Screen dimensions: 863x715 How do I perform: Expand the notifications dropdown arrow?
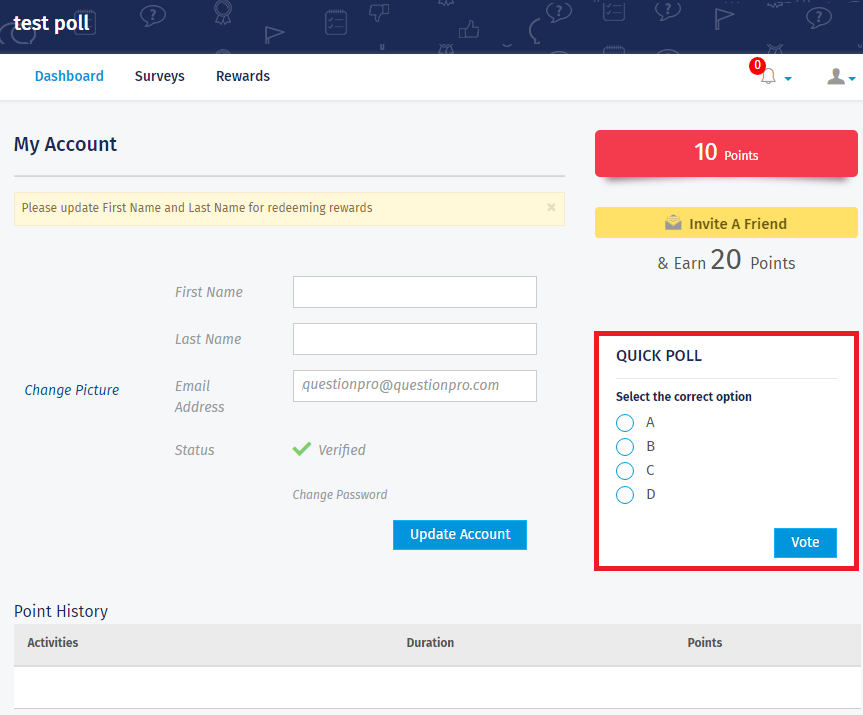coord(788,79)
